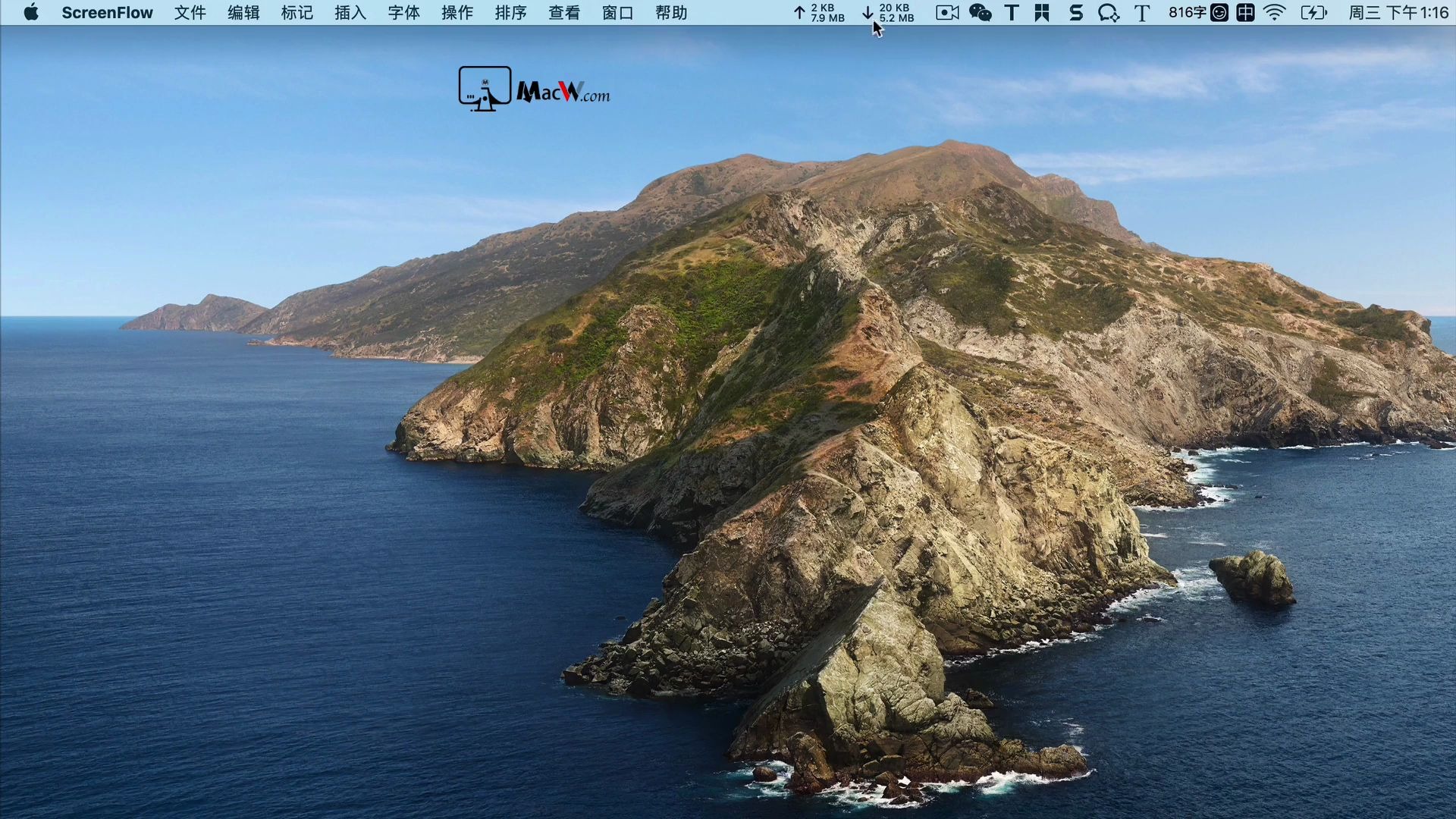Open the 编辑 menu
The width and height of the screenshot is (1456, 819).
pos(243,13)
